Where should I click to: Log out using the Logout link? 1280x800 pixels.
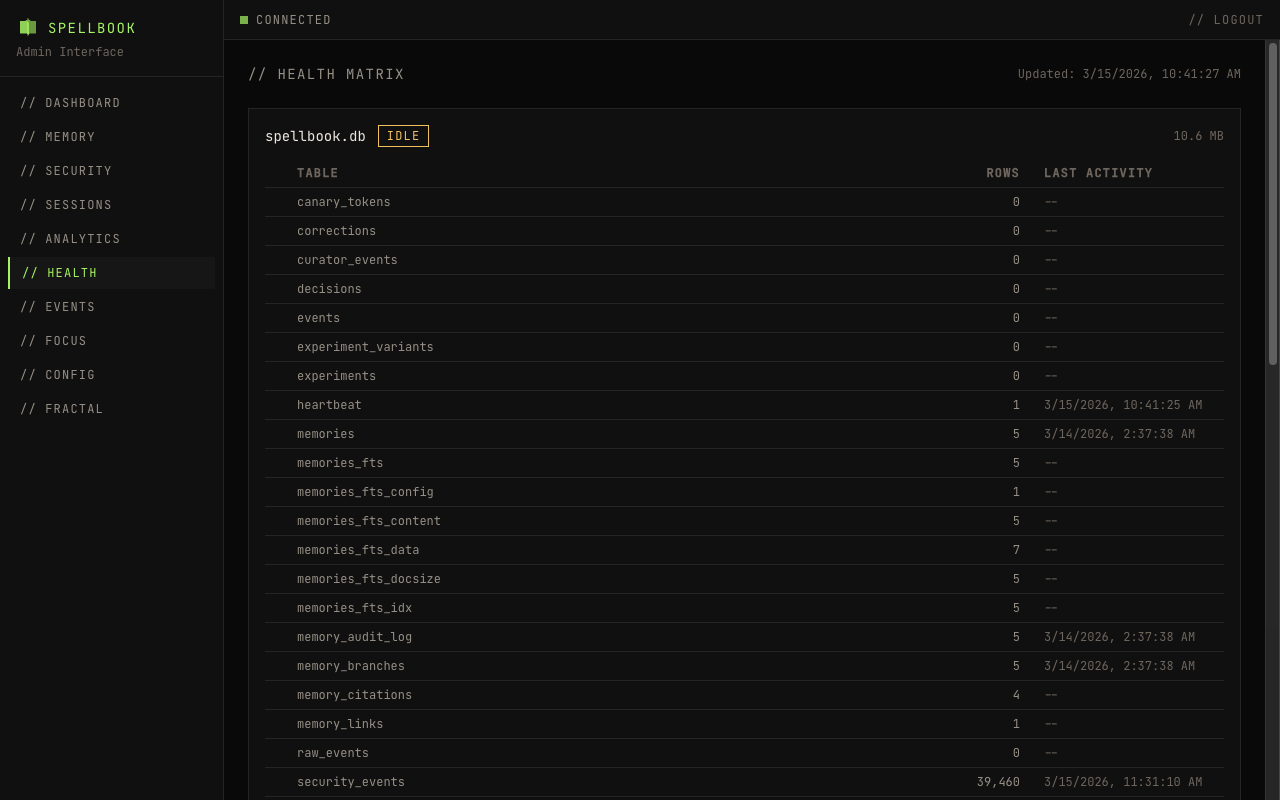[x=1225, y=20]
